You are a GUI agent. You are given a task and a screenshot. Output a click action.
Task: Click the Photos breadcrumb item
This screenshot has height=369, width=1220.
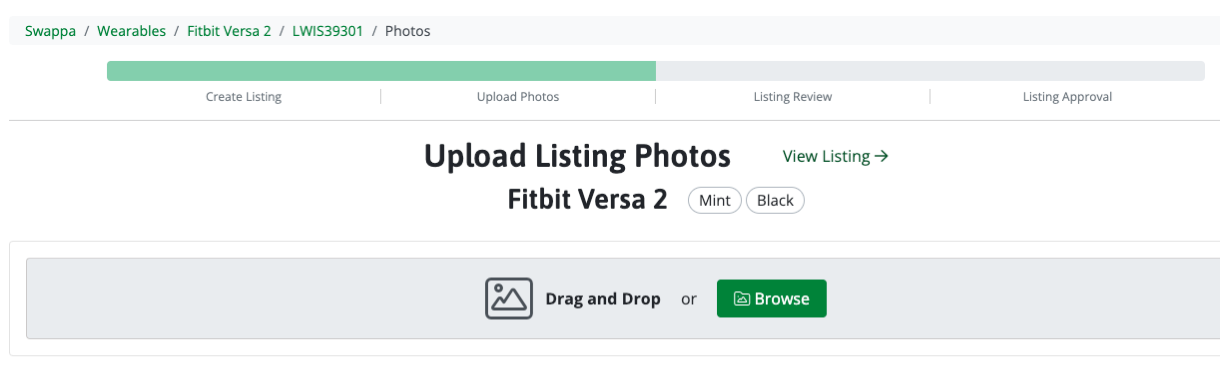pos(408,31)
